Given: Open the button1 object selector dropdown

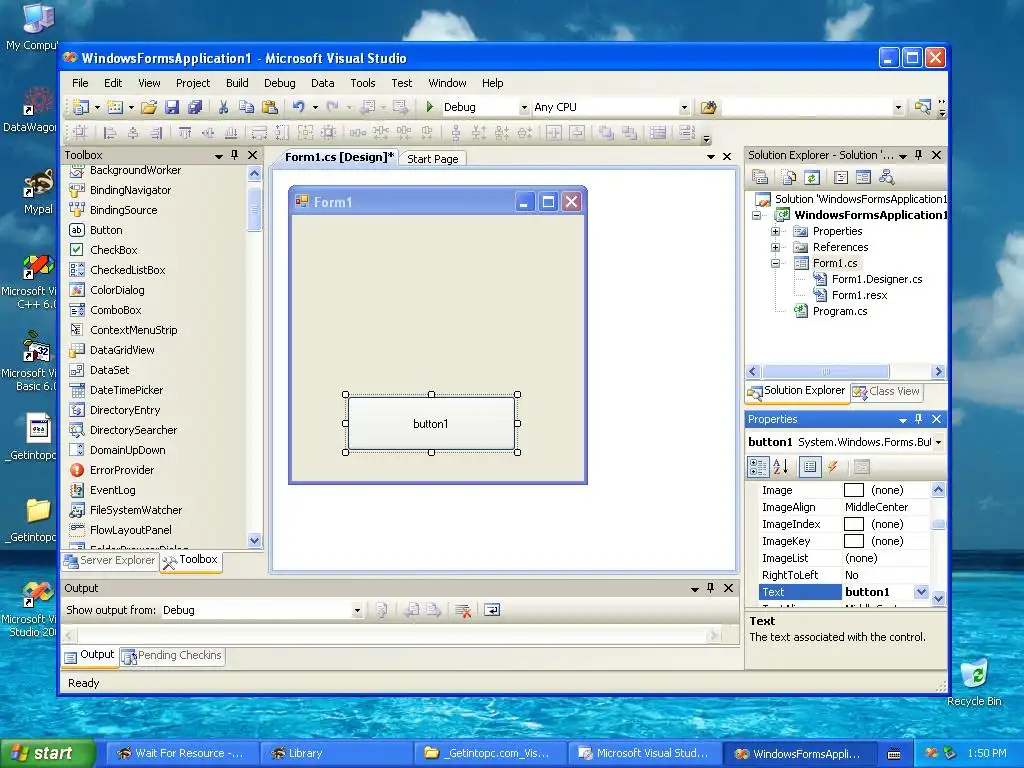Looking at the screenshot, I should [938, 442].
